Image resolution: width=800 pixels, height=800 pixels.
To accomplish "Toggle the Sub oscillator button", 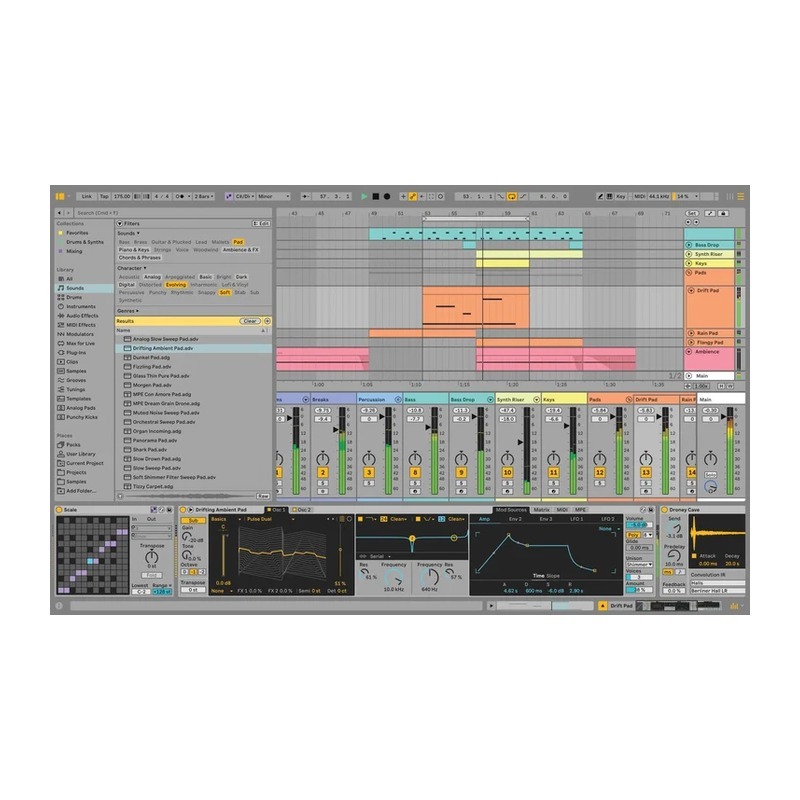I will [193, 520].
